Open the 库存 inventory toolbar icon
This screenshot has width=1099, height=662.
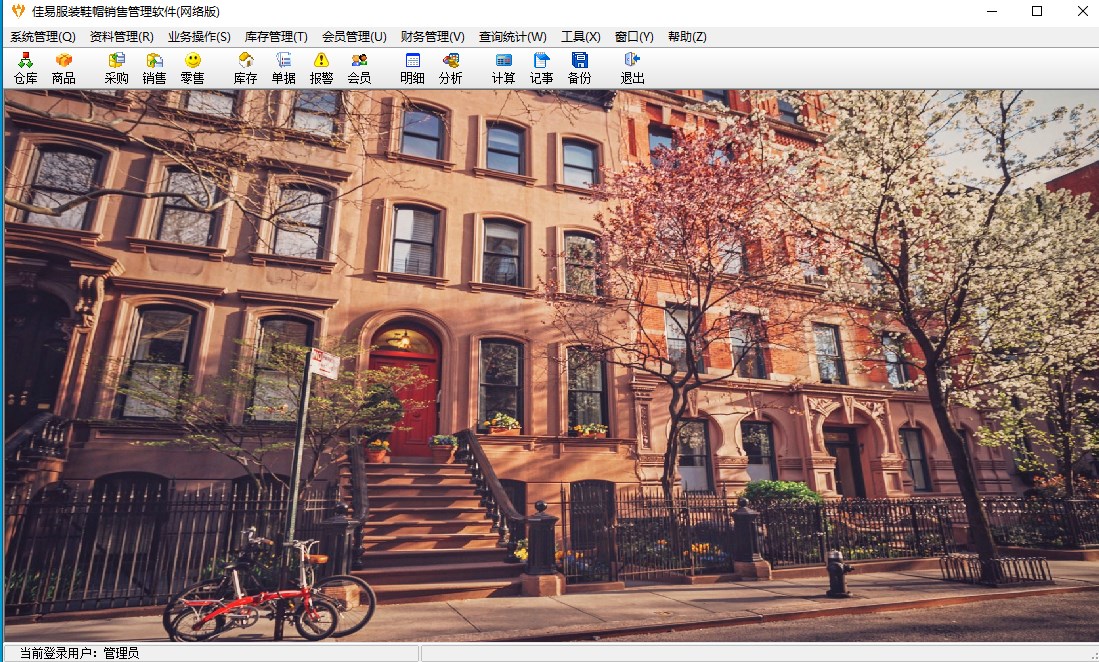tap(245, 68)
